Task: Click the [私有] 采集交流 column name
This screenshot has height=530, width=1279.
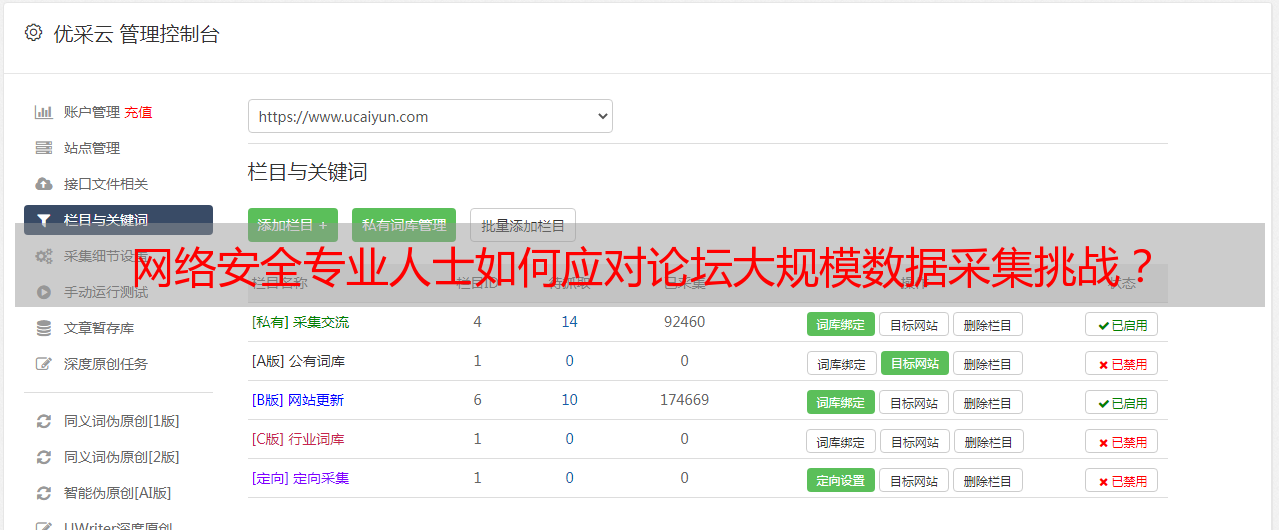Action: (x=300, y=322)
